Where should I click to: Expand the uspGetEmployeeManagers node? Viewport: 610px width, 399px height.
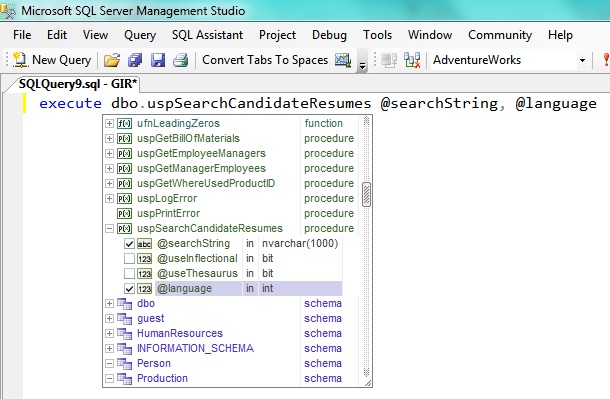(x=109, y=154)
